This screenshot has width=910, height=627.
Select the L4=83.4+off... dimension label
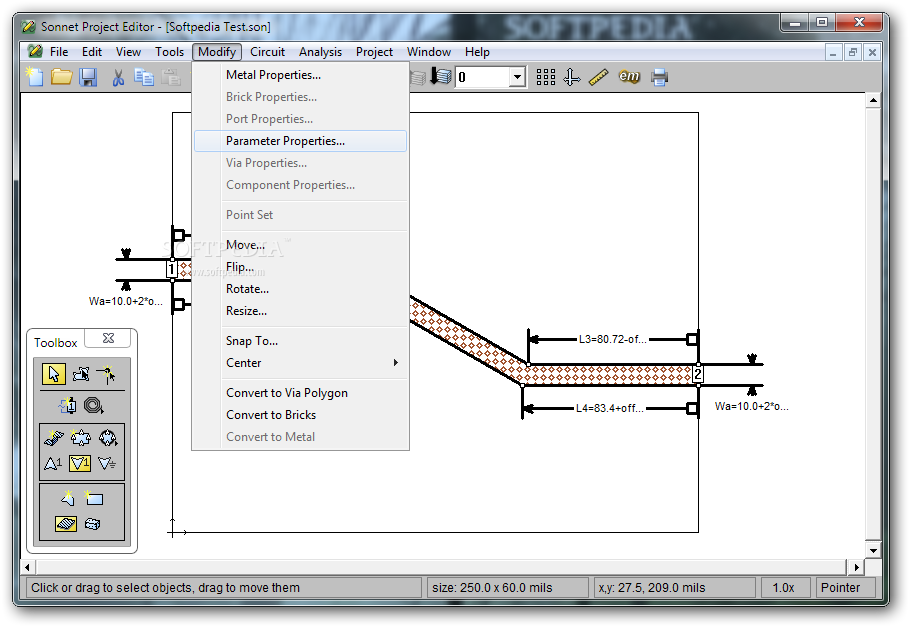(609, 408)
